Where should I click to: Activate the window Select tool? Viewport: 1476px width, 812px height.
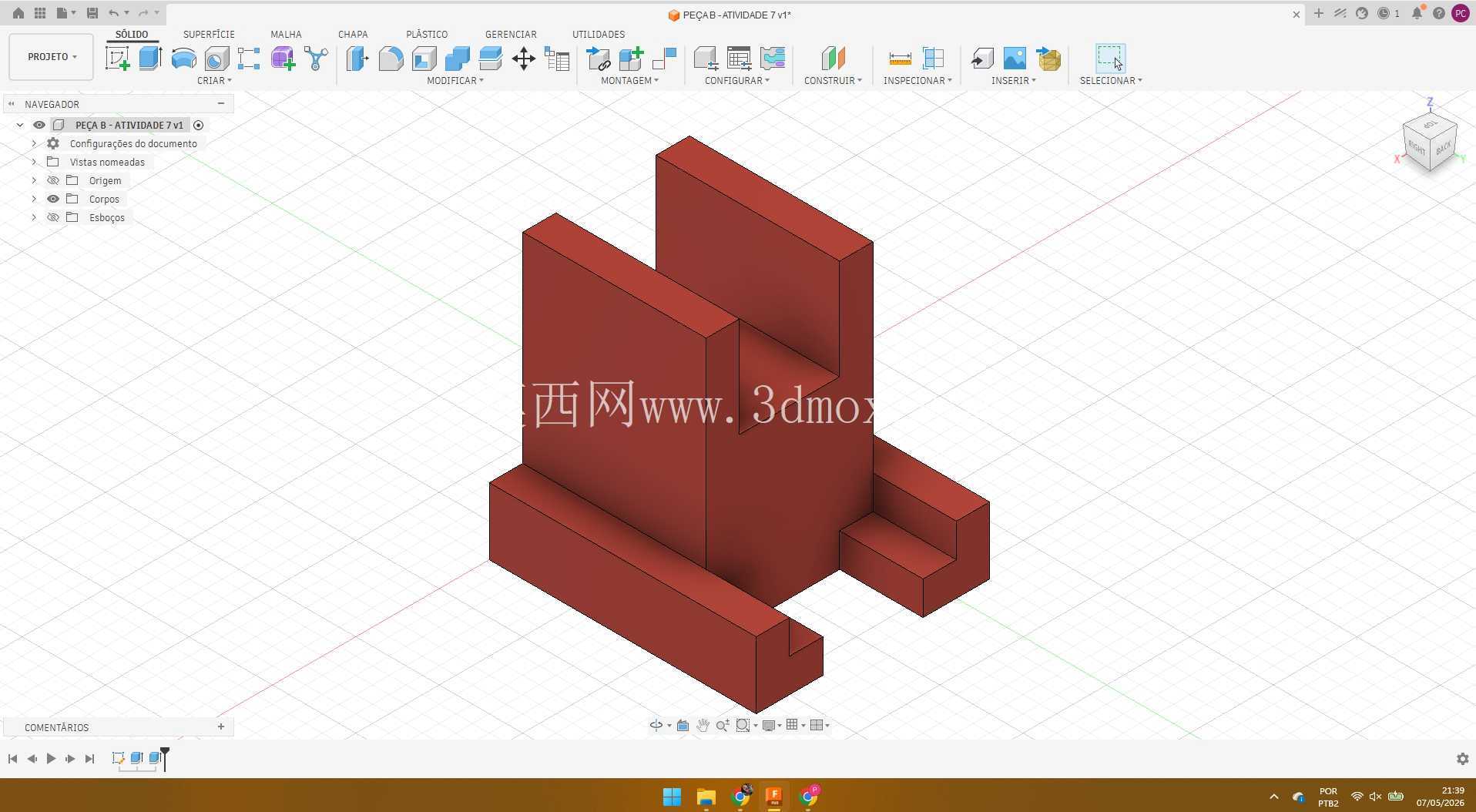1110,59
